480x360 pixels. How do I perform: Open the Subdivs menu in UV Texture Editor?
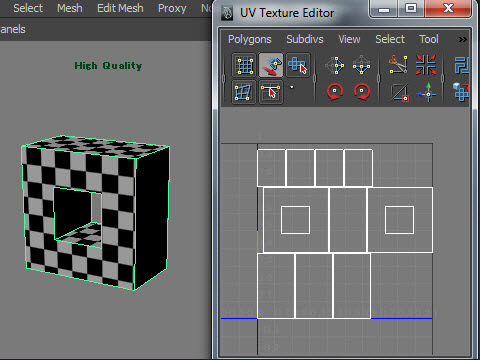coord(305,39)
